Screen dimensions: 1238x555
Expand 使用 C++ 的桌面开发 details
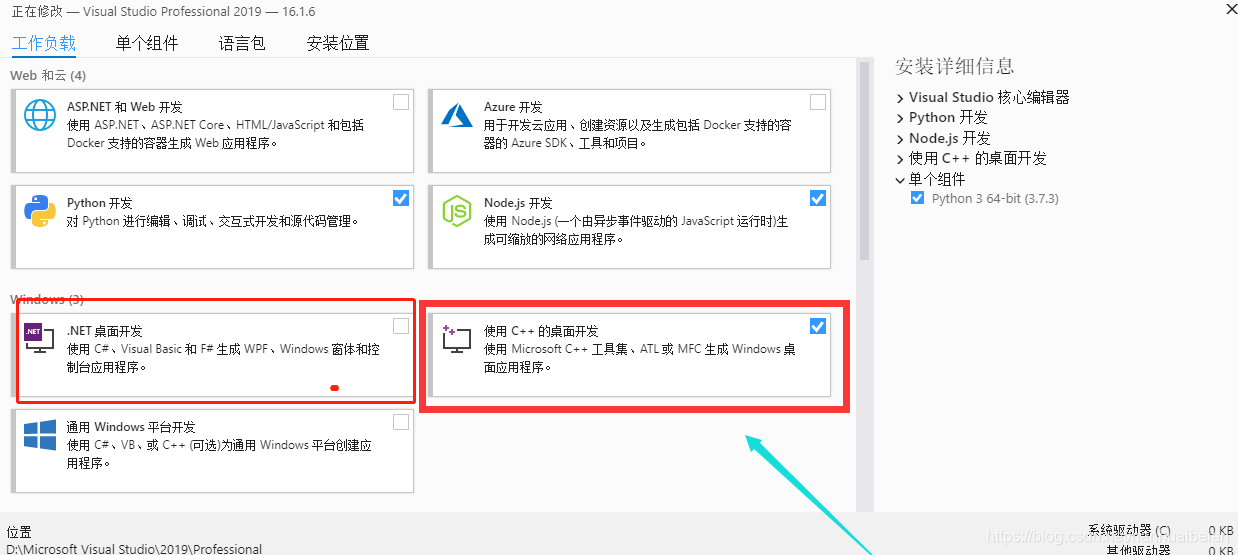click(900, 159)
